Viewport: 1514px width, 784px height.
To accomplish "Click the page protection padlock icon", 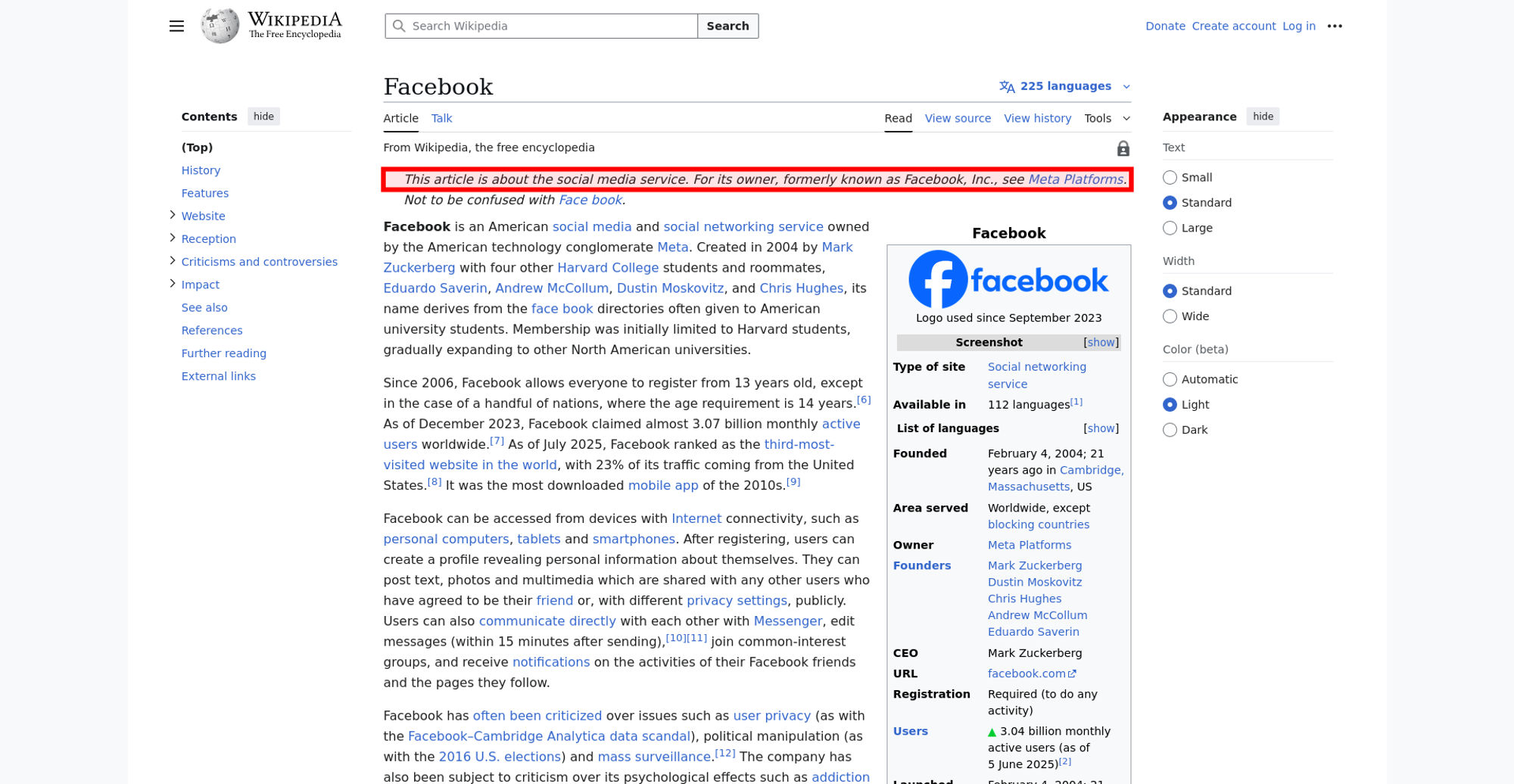I will pos(1123,148).
